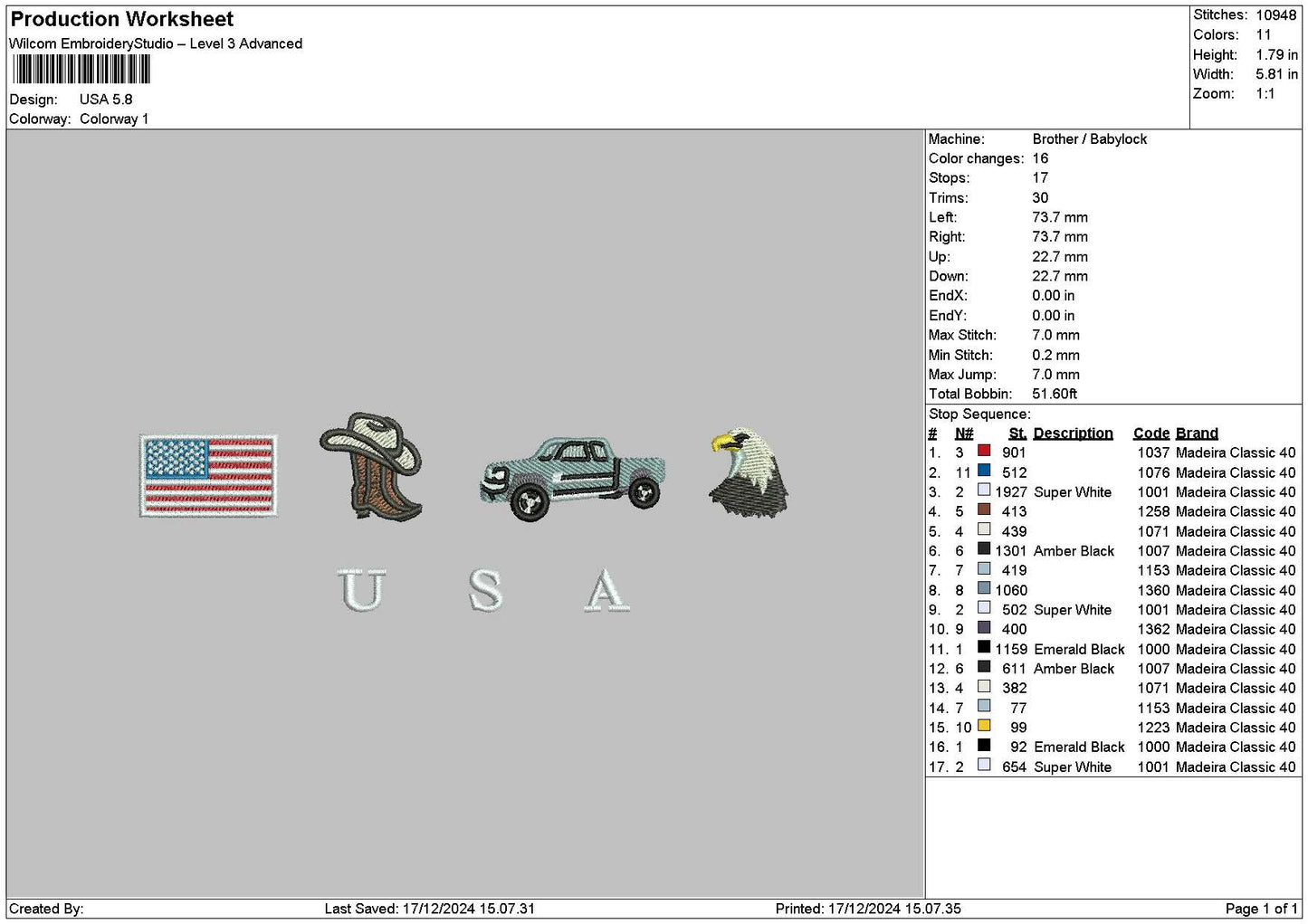Image resolution: width=1308 pixels, height=924 pixels.
Task: Select the Amber Black row at stop 6
Action: [x=1112, y=550]
